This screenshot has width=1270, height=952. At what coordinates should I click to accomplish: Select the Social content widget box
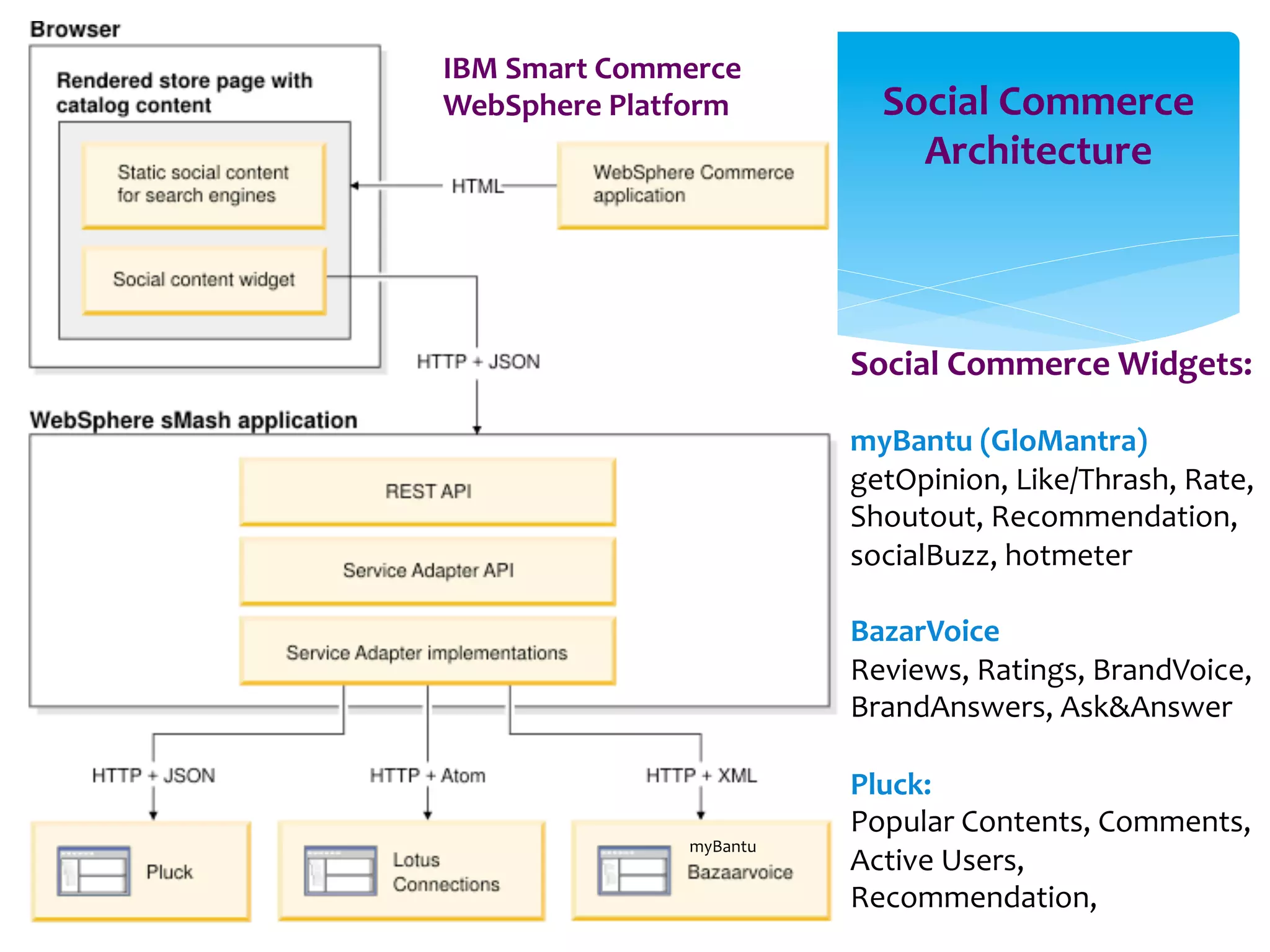point(203,280)
